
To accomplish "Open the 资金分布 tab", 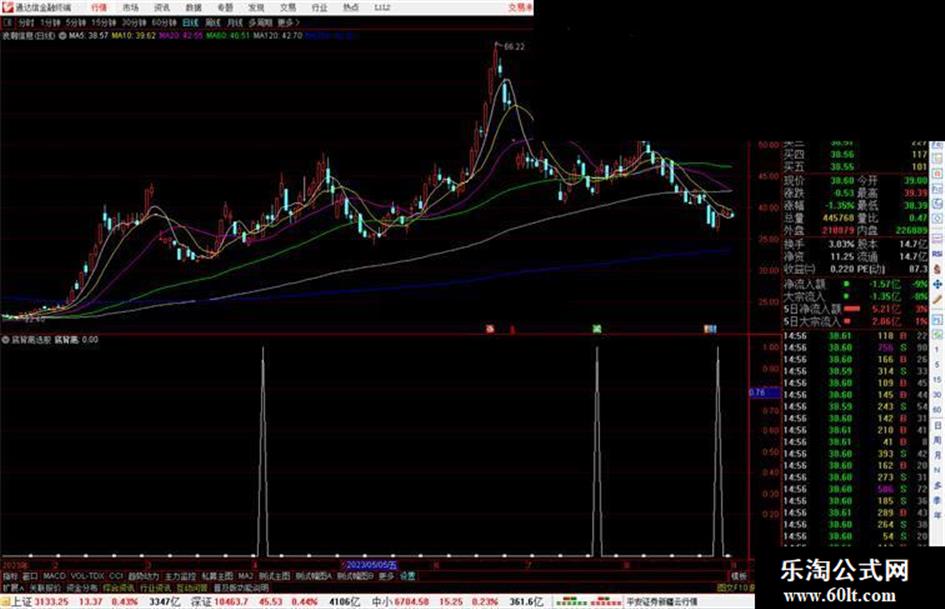I will (x=82, y=587).
